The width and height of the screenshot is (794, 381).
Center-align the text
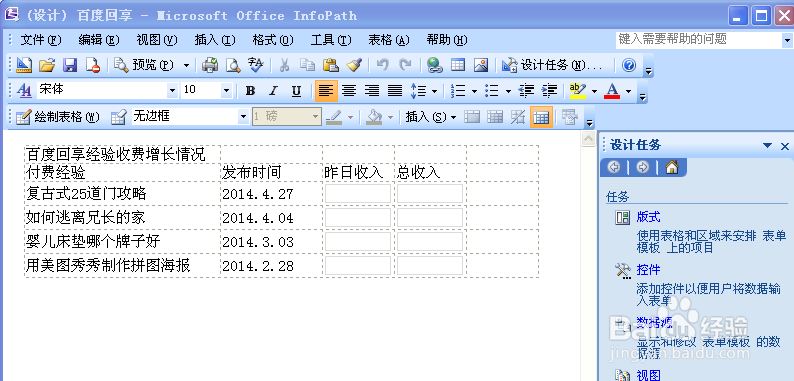coord(348,91)
